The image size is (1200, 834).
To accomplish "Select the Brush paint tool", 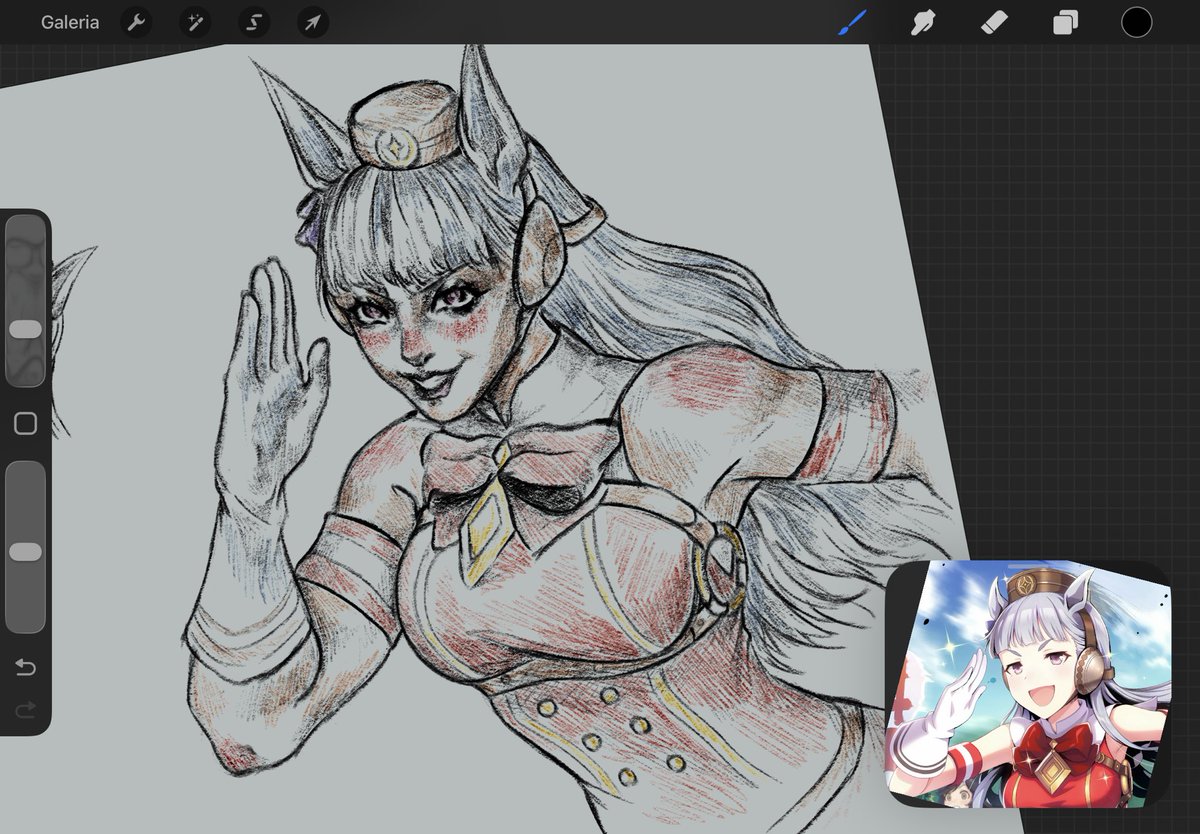I will coord(851,22).
